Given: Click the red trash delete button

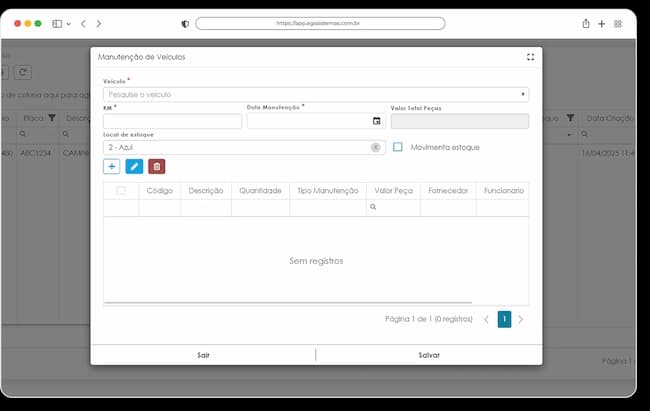Looking at the screenshot, I should [157, 166].
